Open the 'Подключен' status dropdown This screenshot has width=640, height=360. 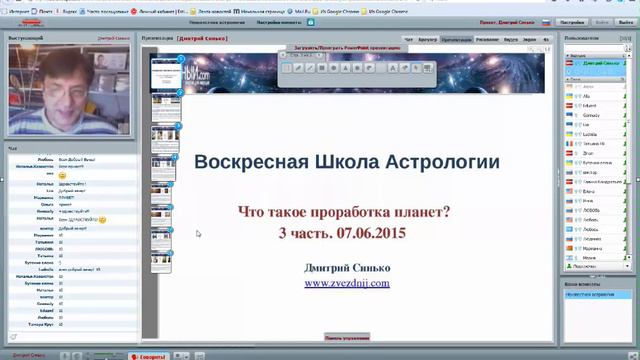click(x=598, y=266)
